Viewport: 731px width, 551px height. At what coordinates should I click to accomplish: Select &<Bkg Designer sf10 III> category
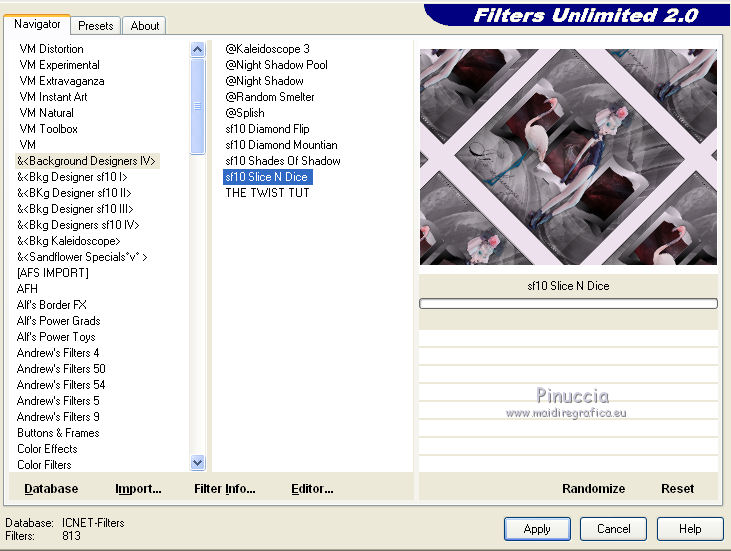[x=75, y=209]
